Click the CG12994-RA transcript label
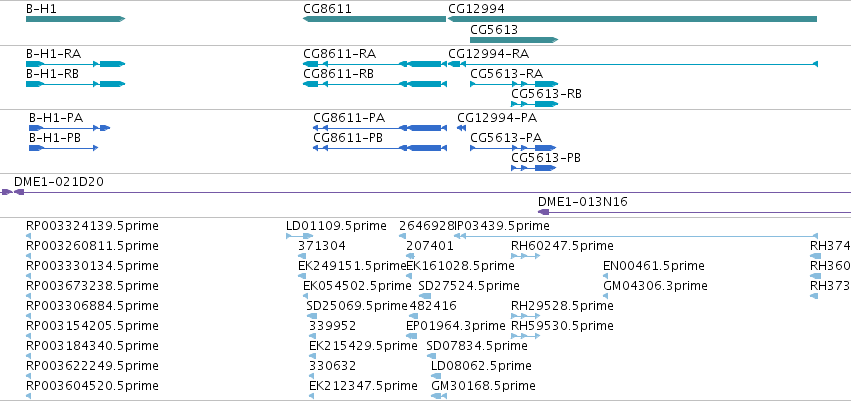Screen dimensions: 851x401 point(488,54)
